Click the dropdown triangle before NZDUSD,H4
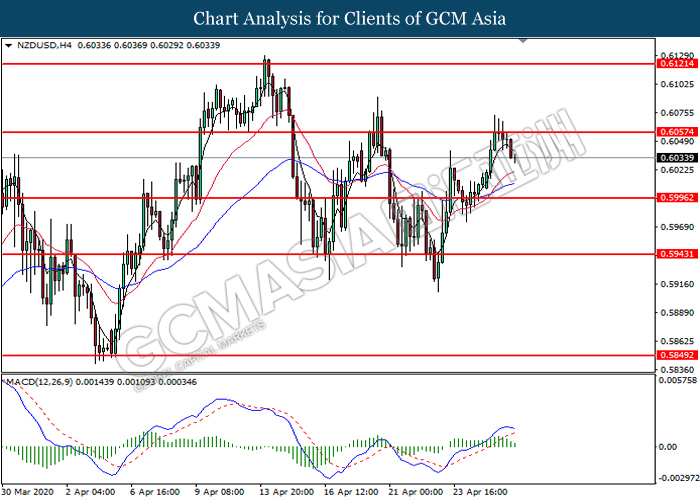 coord(8,46)
